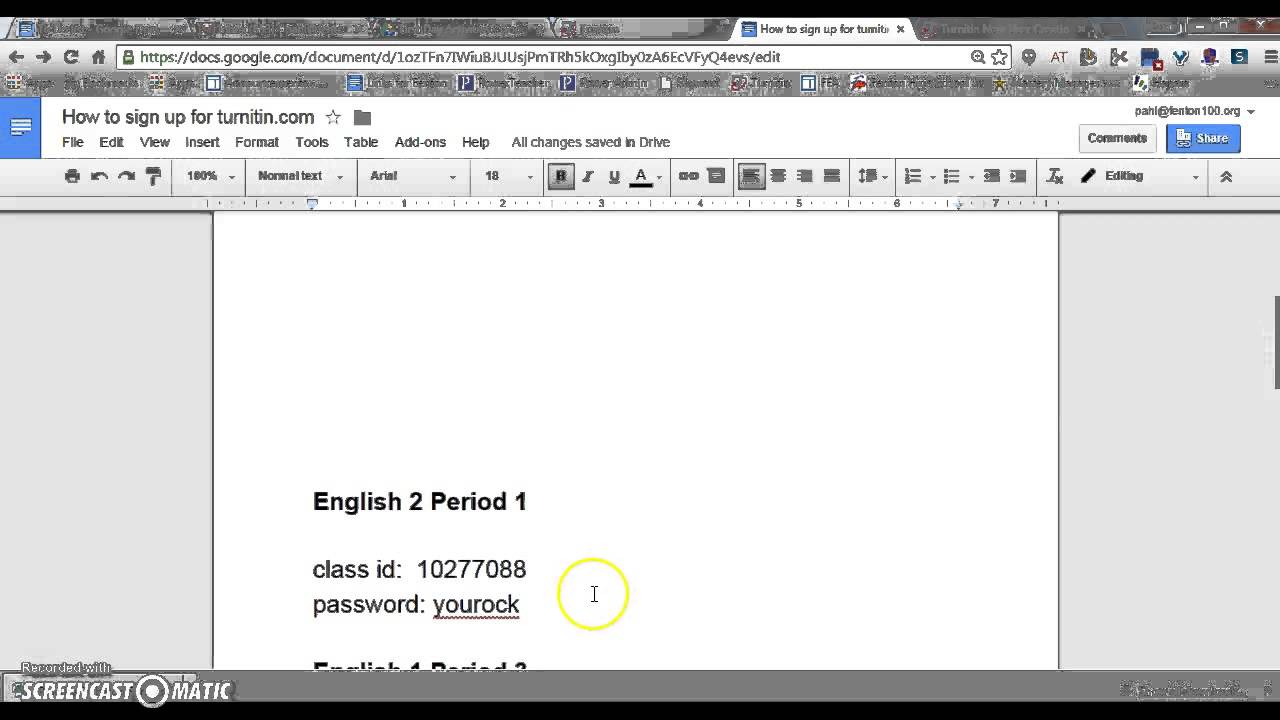Center align the text
Screen dimensions: 1280x720
click(777, 176)
